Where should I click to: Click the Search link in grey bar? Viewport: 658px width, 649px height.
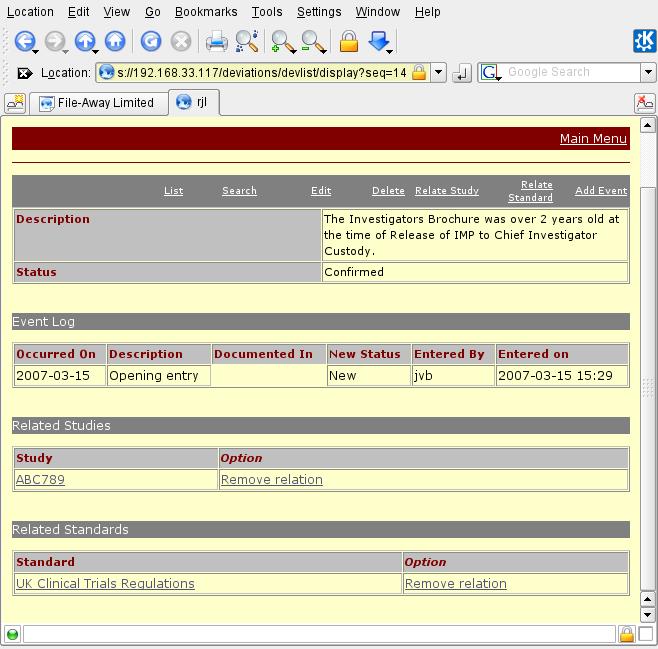(x=239, y=190)
